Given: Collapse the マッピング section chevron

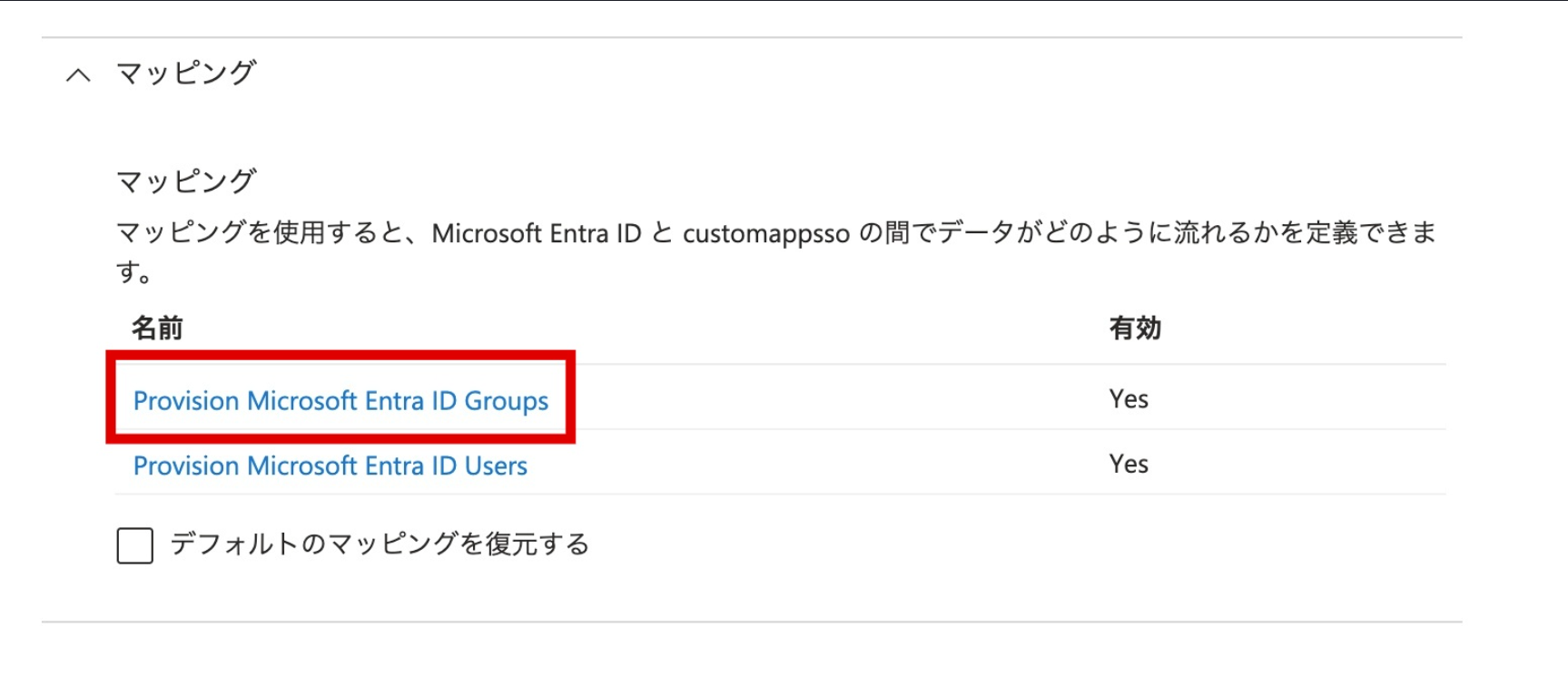Looking at the screenshot, I should pyautogui.click(x=79, y=75).
